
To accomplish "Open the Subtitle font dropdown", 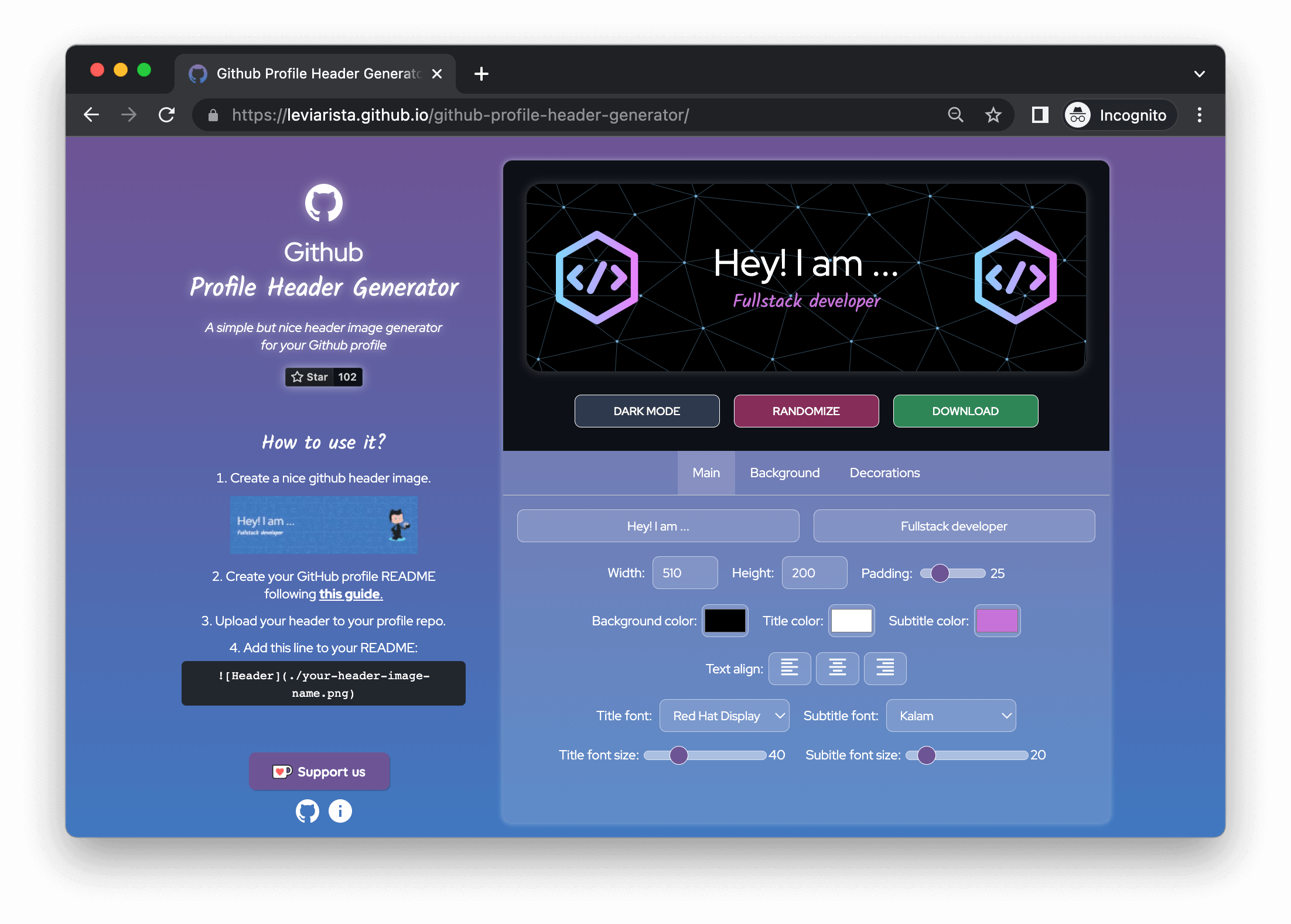I will 951,716.
